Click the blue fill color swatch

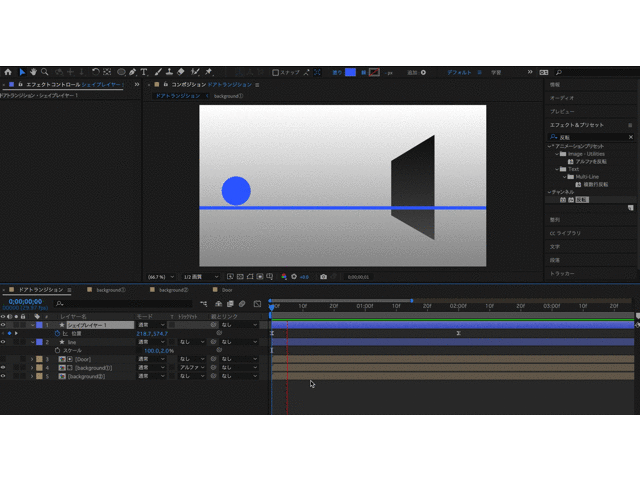click(x=350, y=72)
